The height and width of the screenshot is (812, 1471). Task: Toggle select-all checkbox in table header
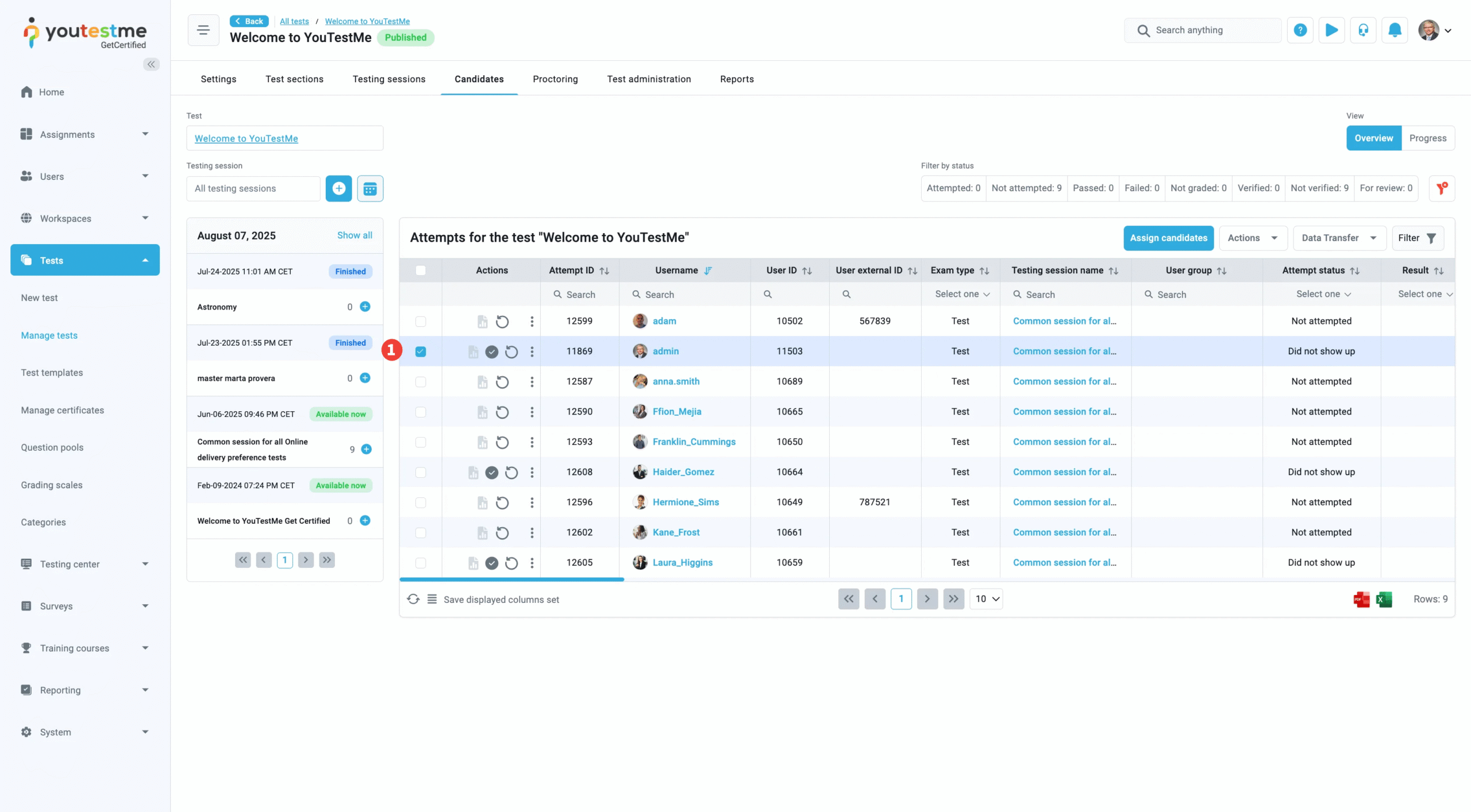421,270
